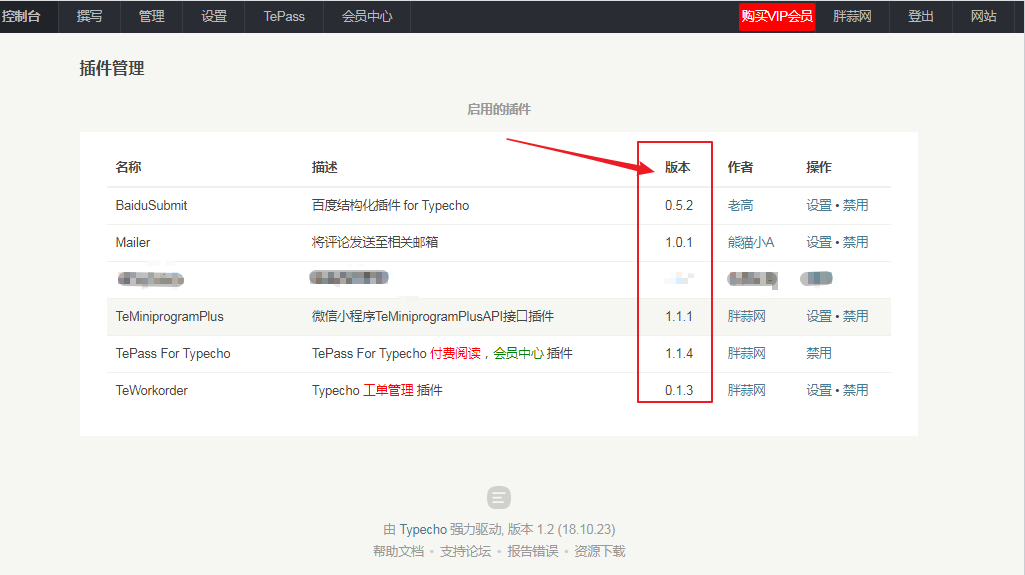The height and width of the screenshot is (575, 1025).
Task: Open 设置 for BaiduSubmit plugin
Action: [819, 205]
